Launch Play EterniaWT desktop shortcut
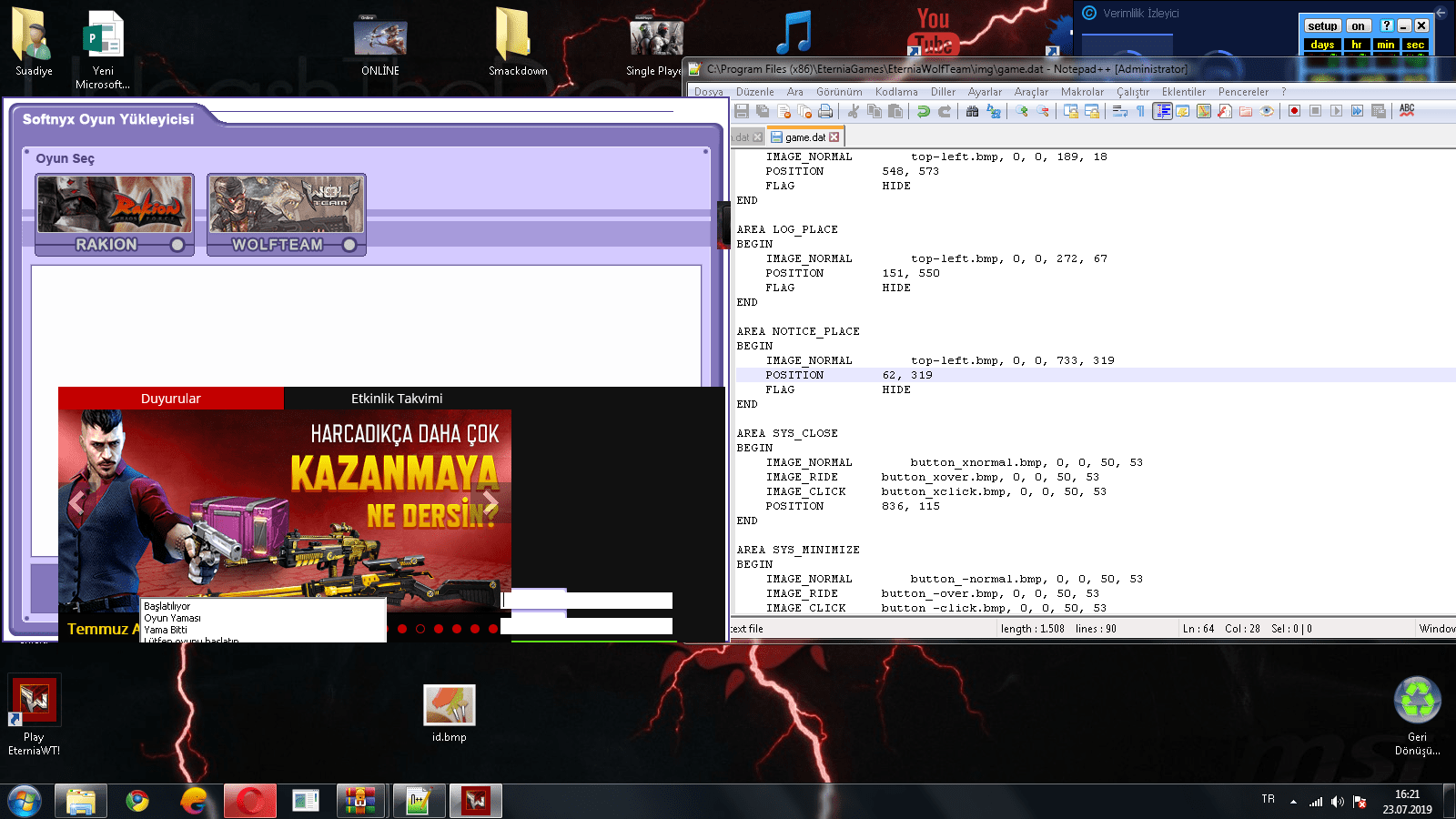Viewport: 1456px width, 819px height. tap(34, 716)
